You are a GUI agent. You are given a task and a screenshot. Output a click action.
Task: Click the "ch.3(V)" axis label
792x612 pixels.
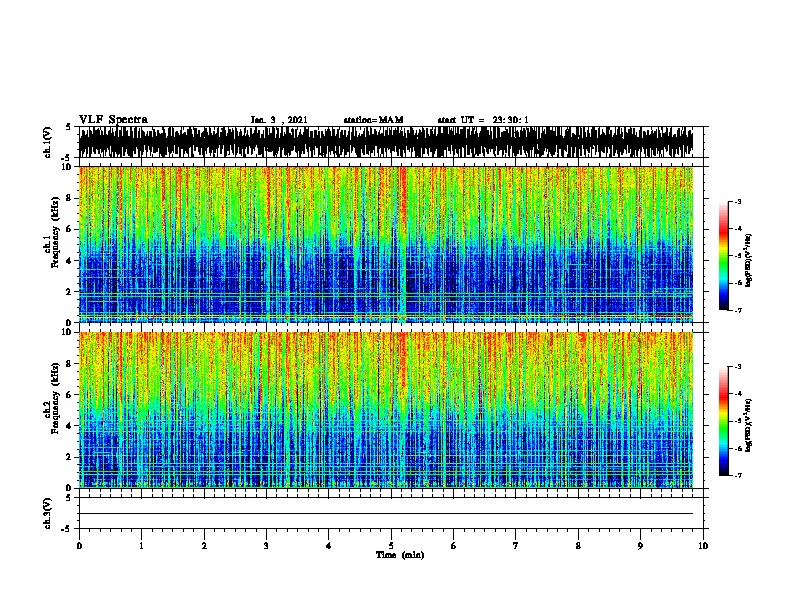coord(47,513)
